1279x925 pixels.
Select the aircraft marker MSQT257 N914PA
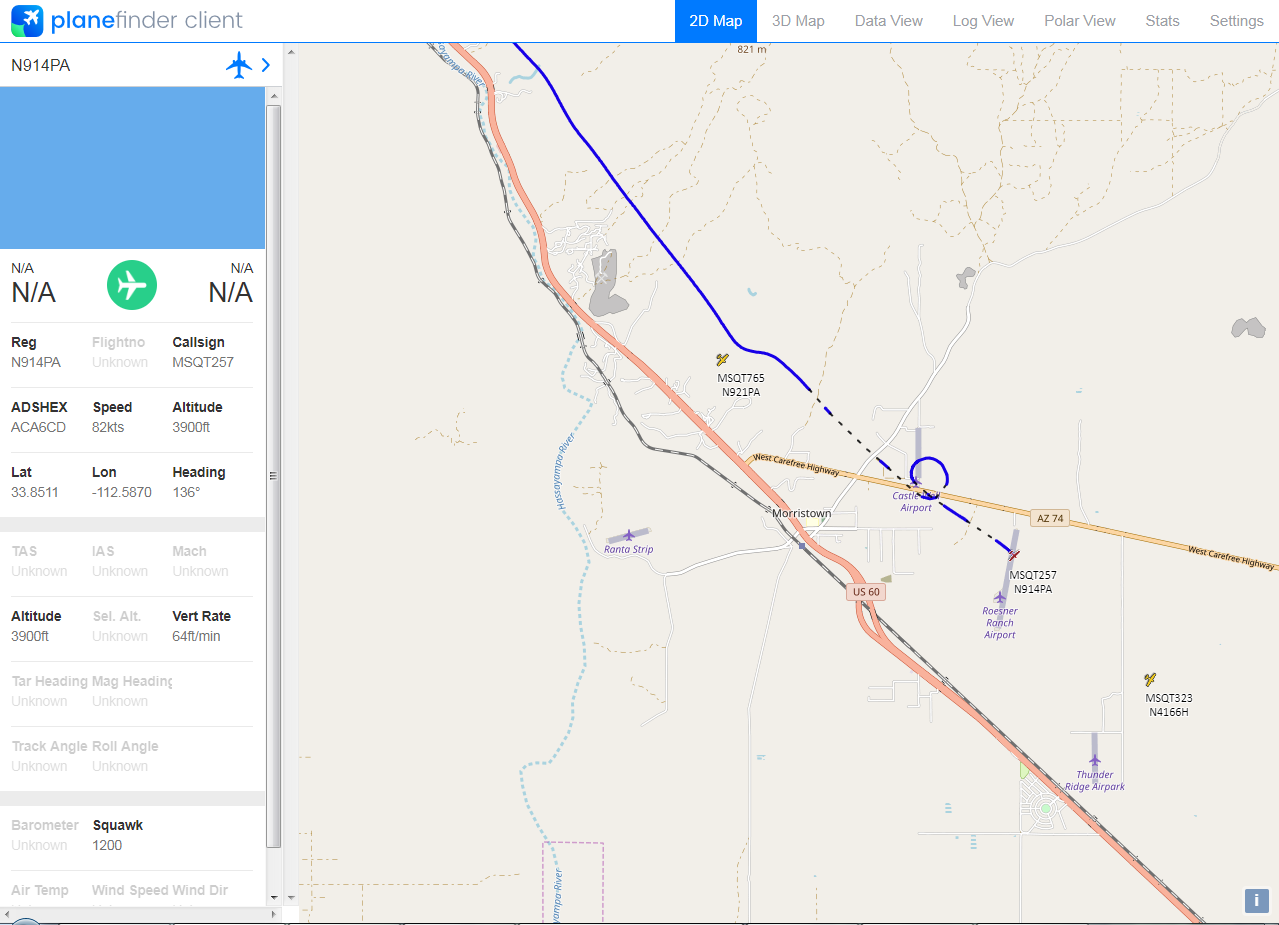tap(1014, 554)
